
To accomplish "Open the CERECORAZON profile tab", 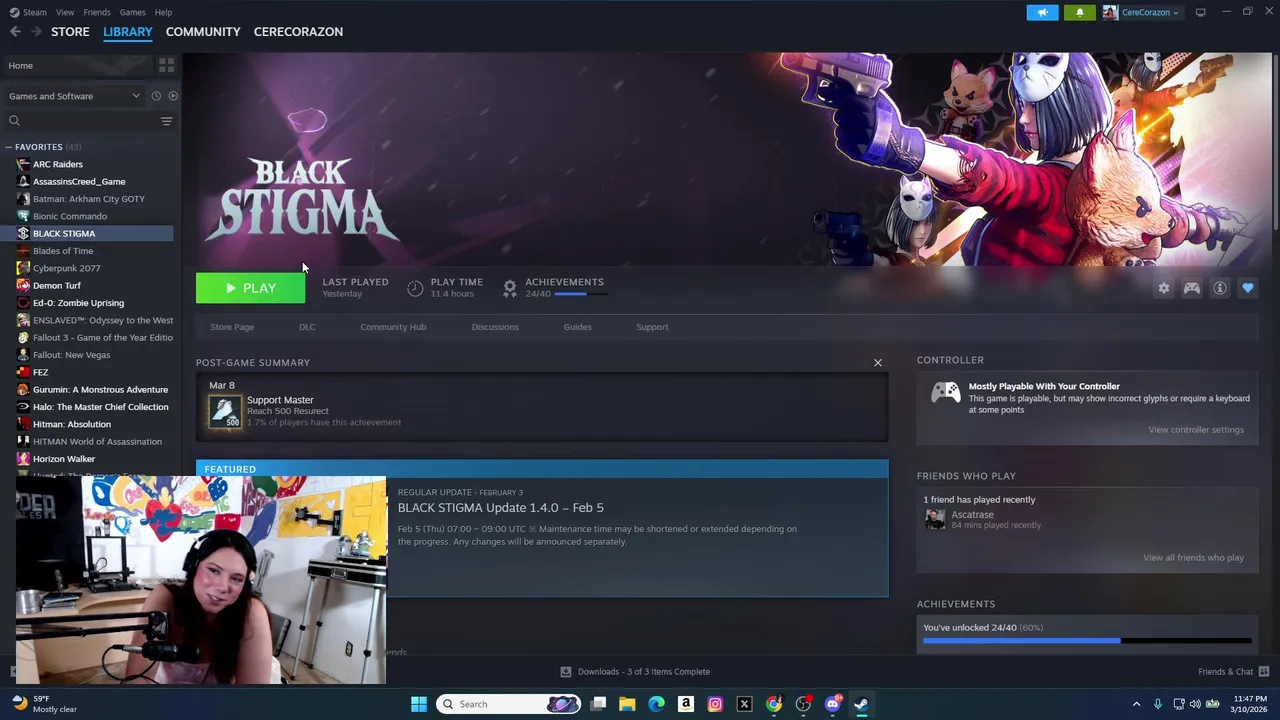I will 298,32.
